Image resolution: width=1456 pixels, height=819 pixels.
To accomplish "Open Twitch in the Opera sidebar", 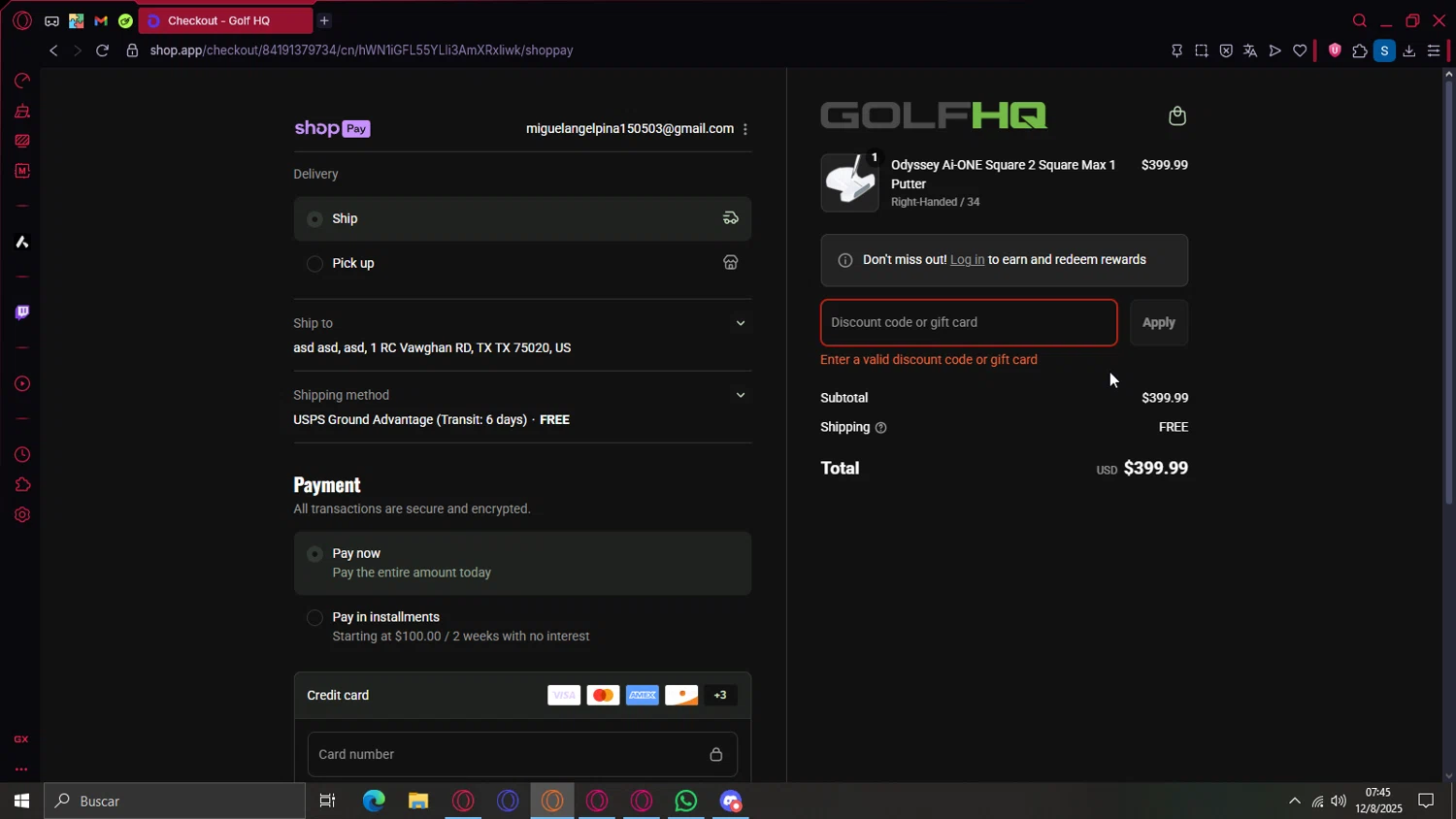I will (x=21, y=312).
